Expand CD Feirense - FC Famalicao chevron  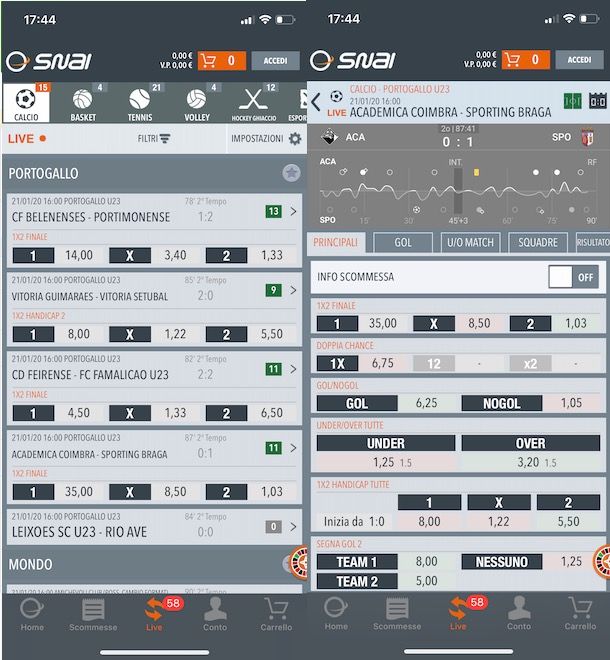click(x=293, y=369)
